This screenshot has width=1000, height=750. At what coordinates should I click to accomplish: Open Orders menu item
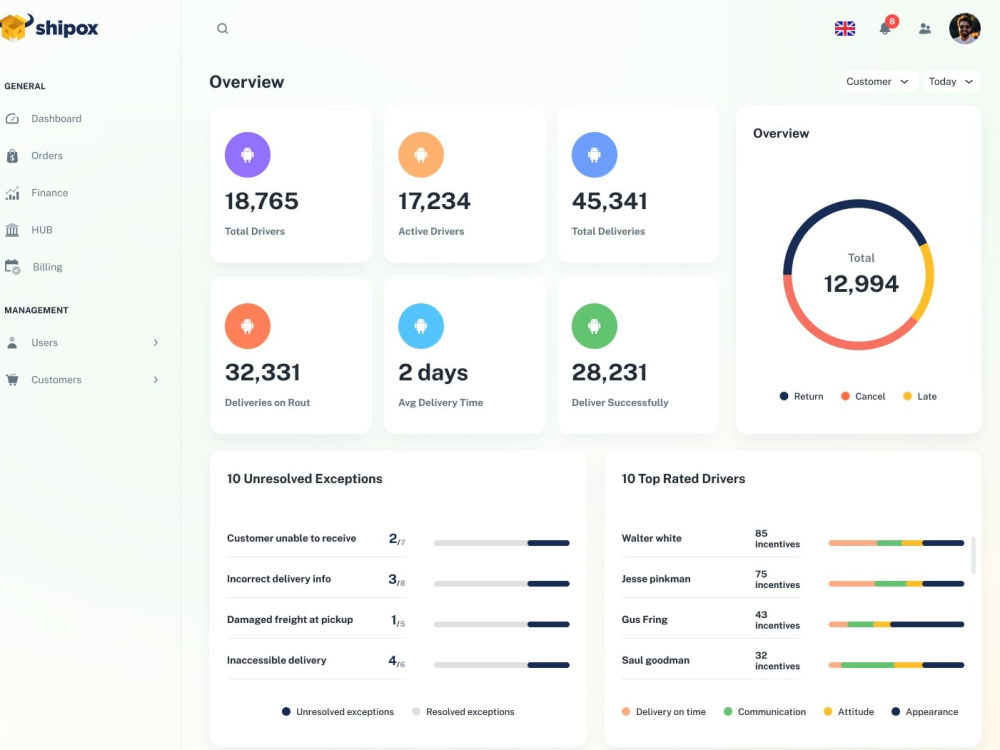[x=47, y=156]
